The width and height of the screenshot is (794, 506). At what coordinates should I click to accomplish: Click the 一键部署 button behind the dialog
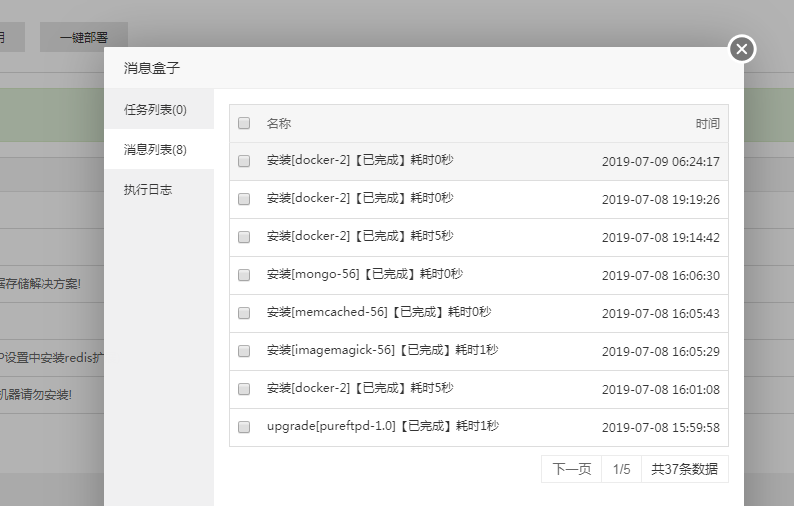click(x=84, y=37)
